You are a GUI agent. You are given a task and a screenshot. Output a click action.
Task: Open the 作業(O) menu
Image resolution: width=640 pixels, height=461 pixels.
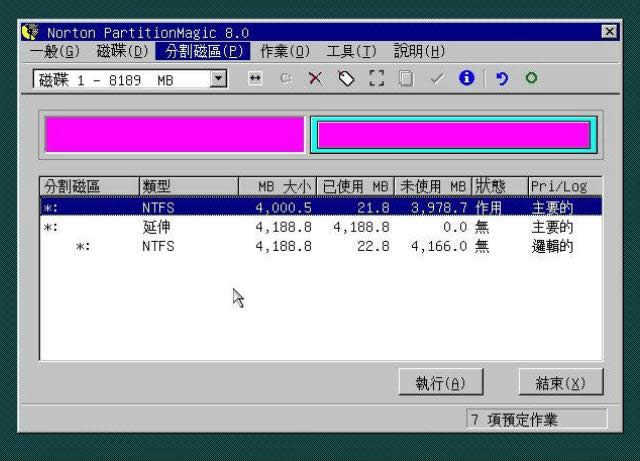click(285, 51)
